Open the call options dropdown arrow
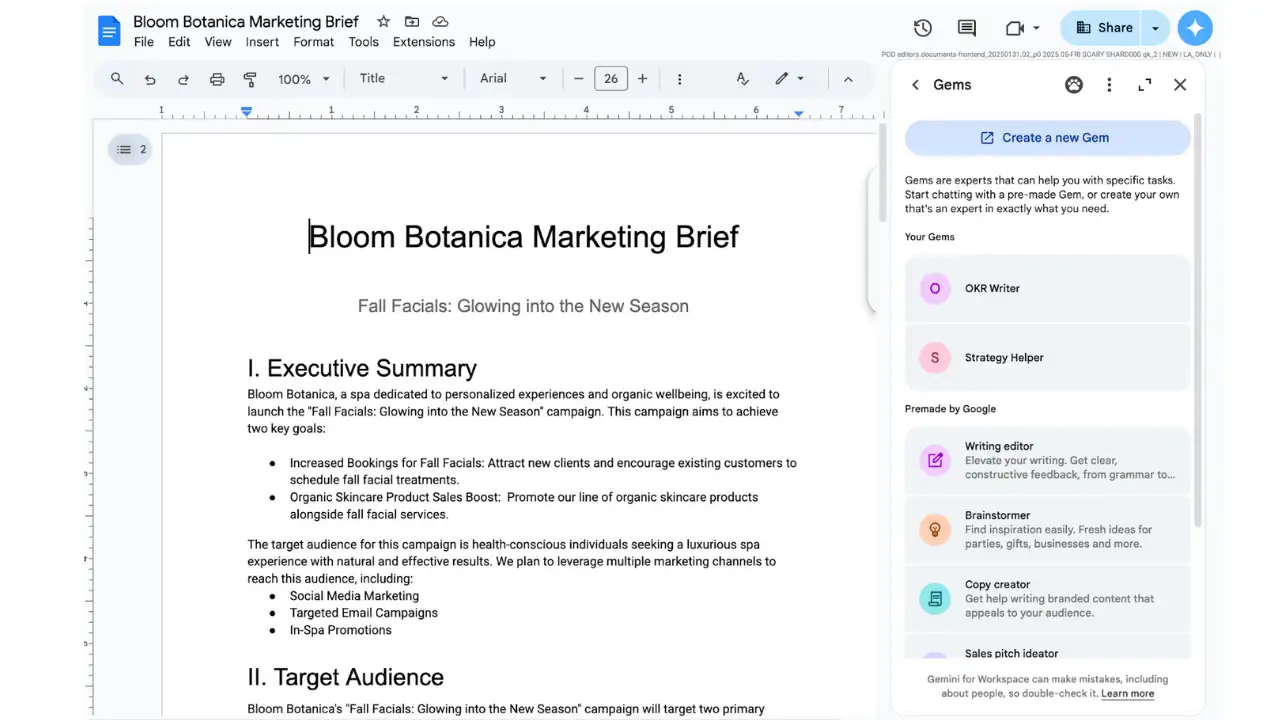1280x720 pixels. [x=1037, y=28]
